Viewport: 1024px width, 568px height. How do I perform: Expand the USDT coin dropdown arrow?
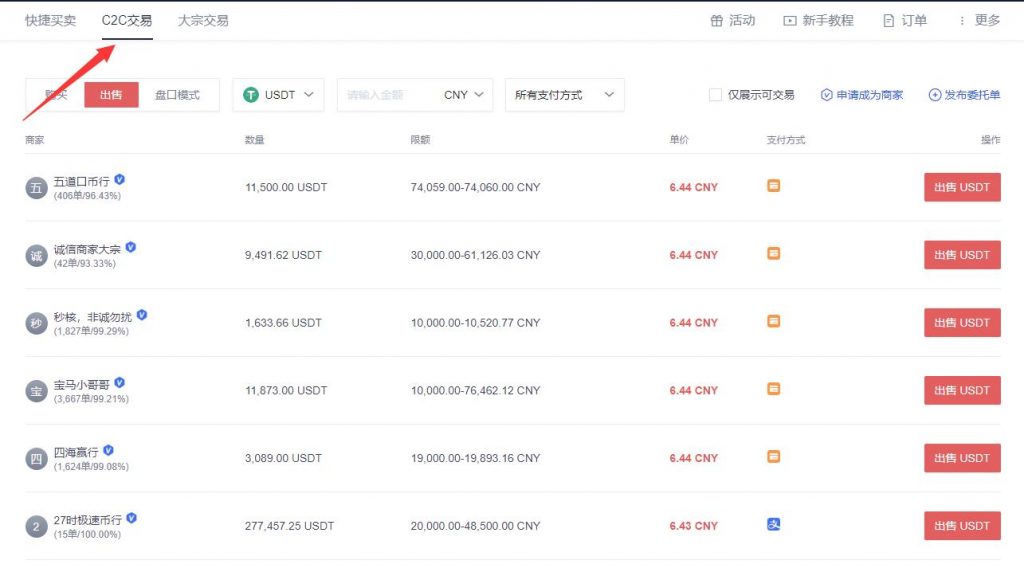point(309,95)
